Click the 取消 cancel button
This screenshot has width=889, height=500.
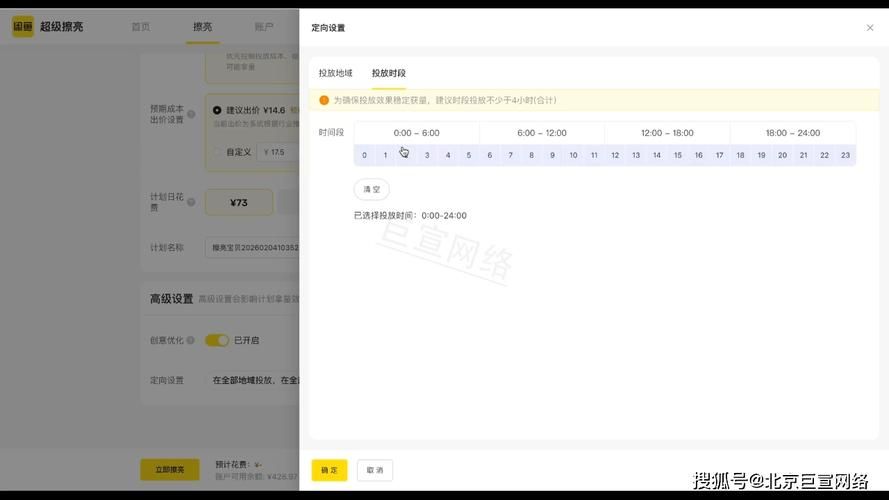(x=375, y=470)
